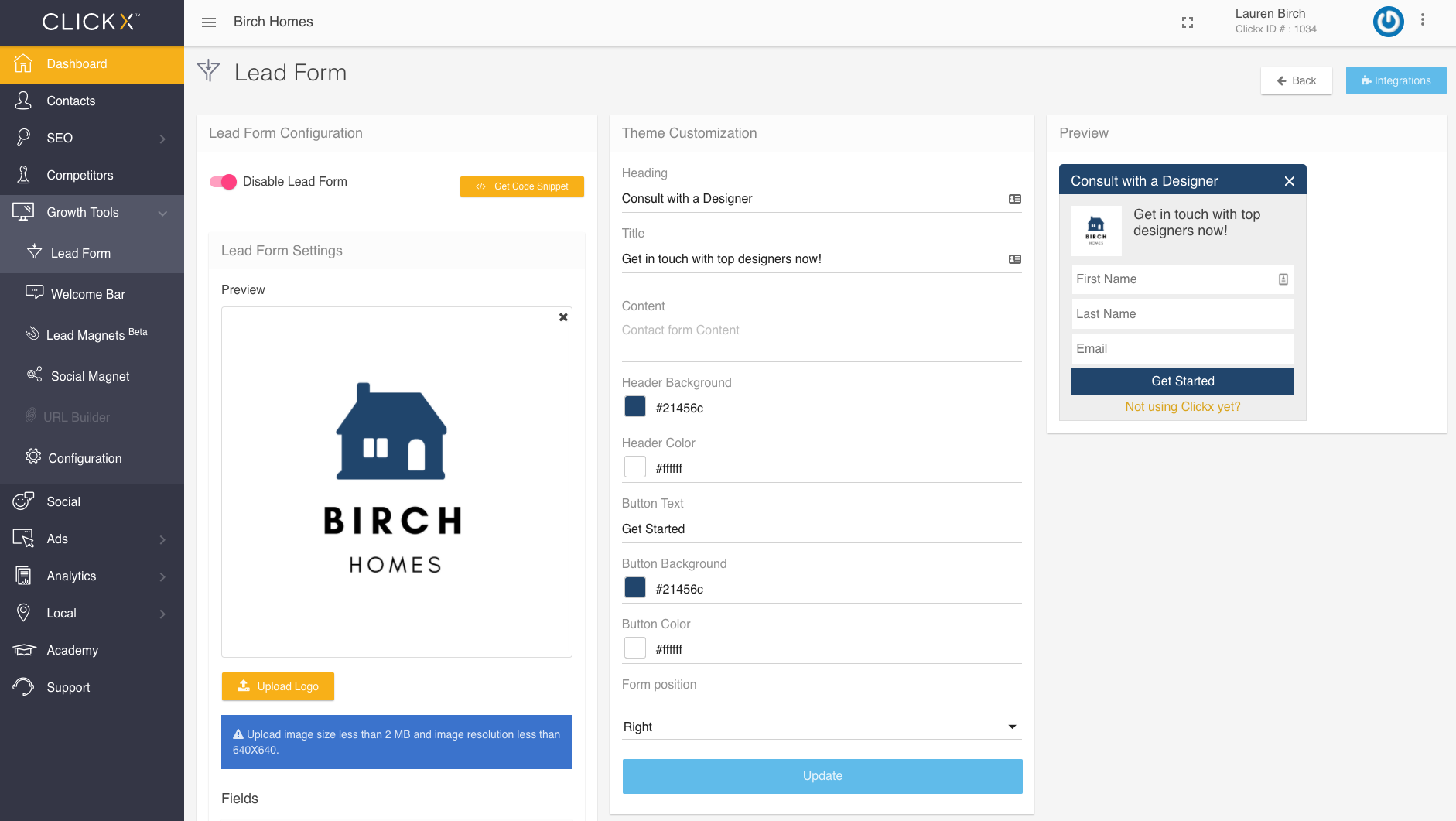Click the Contact form Content field
1456x821 pixels.
coord(822,339)
